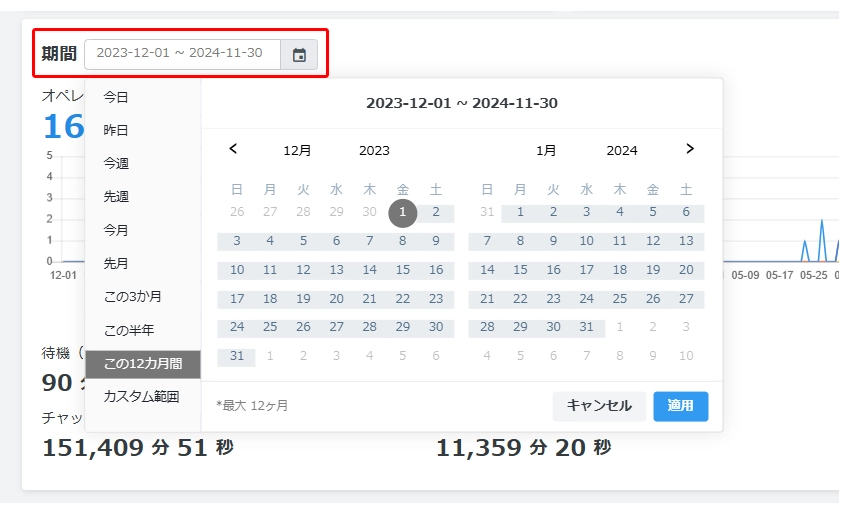Pick January 17 in right calendar
The image size is (852, 507).
(x=586, y=270)
